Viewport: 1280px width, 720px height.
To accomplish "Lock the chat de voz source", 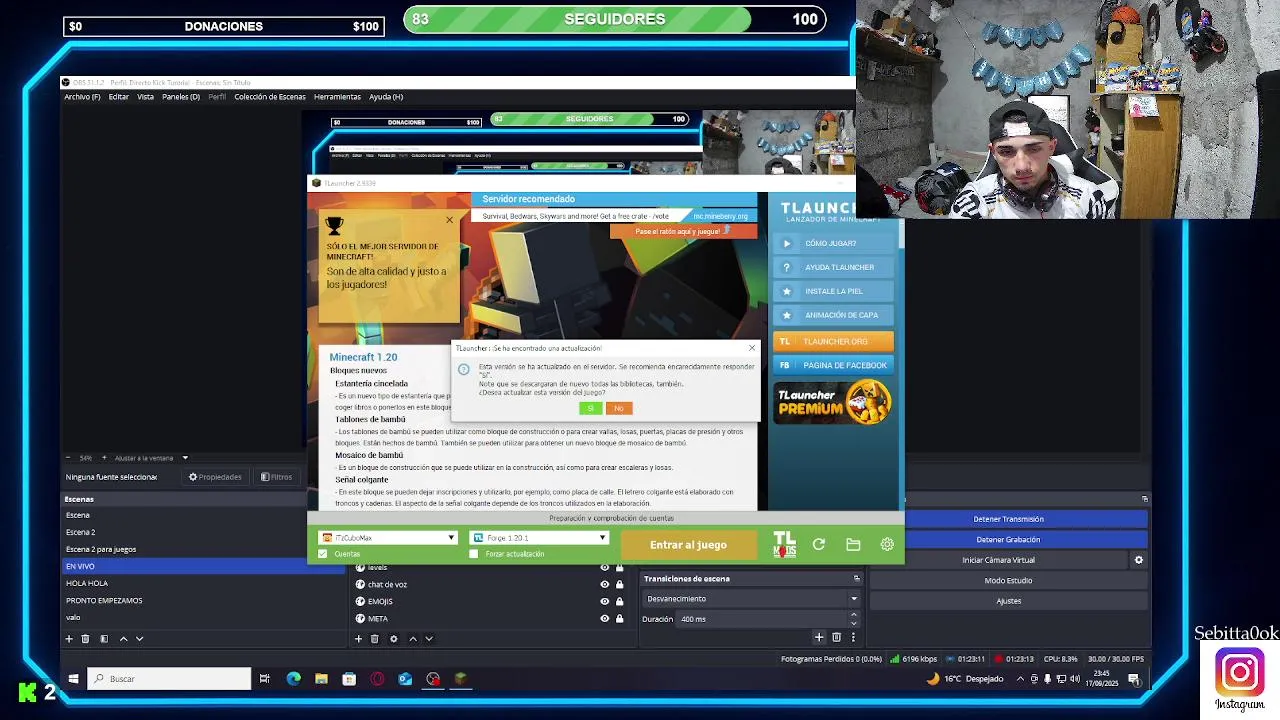I will click(x=619, y=584).
